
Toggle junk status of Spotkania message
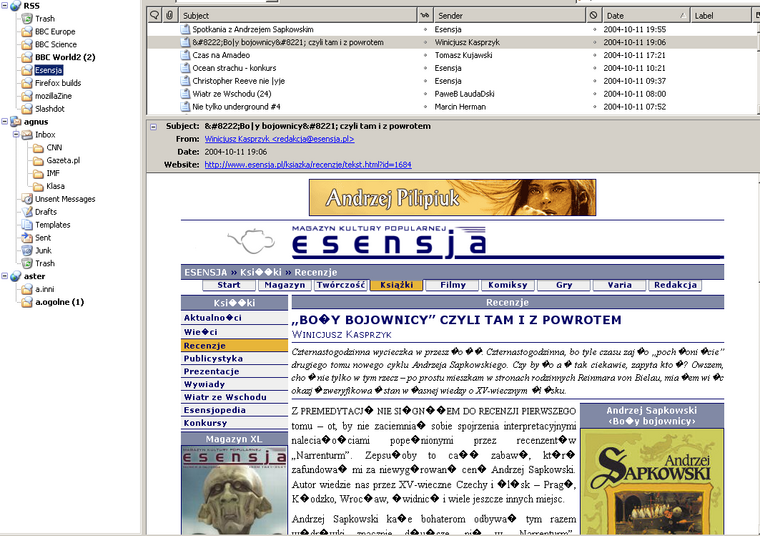(x=594, y=30)
